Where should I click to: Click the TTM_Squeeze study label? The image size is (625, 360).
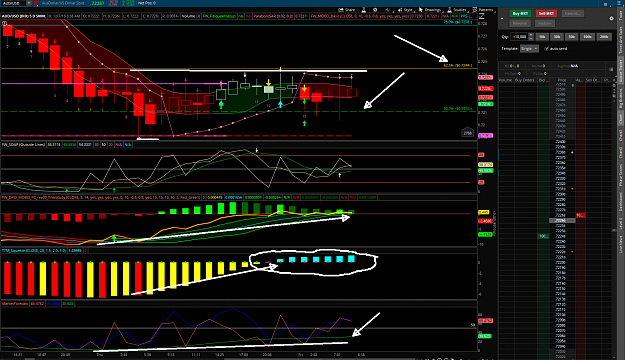point(34,251)
